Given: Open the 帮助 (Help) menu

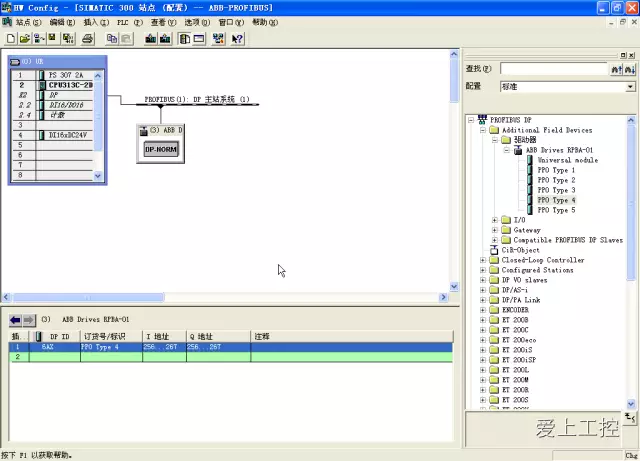Looking at the screenshot, I should point(265,22).
